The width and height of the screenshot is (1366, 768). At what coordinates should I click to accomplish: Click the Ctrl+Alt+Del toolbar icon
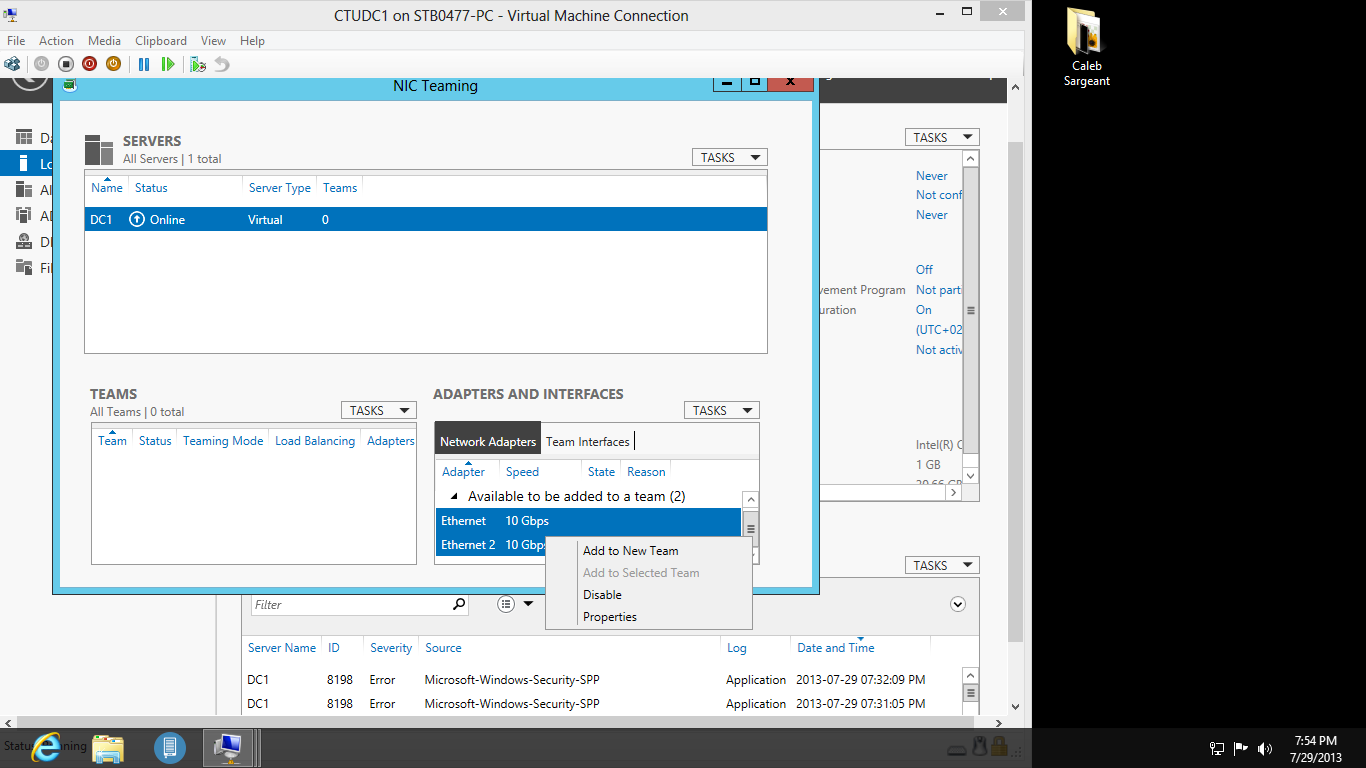12,64
